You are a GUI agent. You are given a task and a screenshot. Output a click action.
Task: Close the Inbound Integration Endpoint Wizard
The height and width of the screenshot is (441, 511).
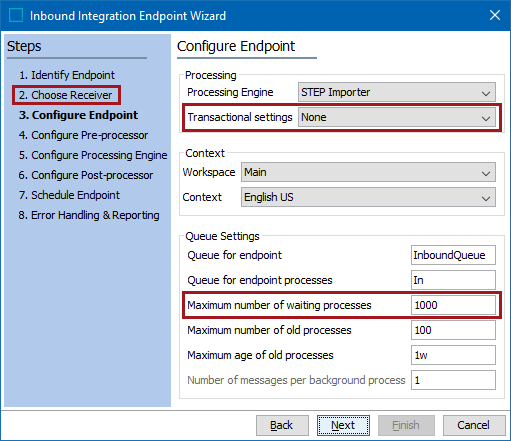coord(495,15)
